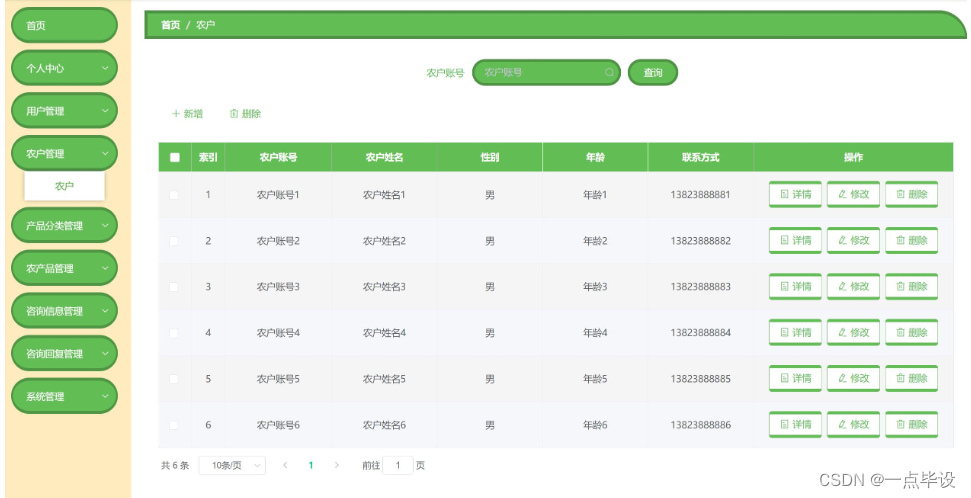Viewport: 971px width, 498px height.
Task: Expand the 咨询回复管理 sidebar menu
Action: 64,354
